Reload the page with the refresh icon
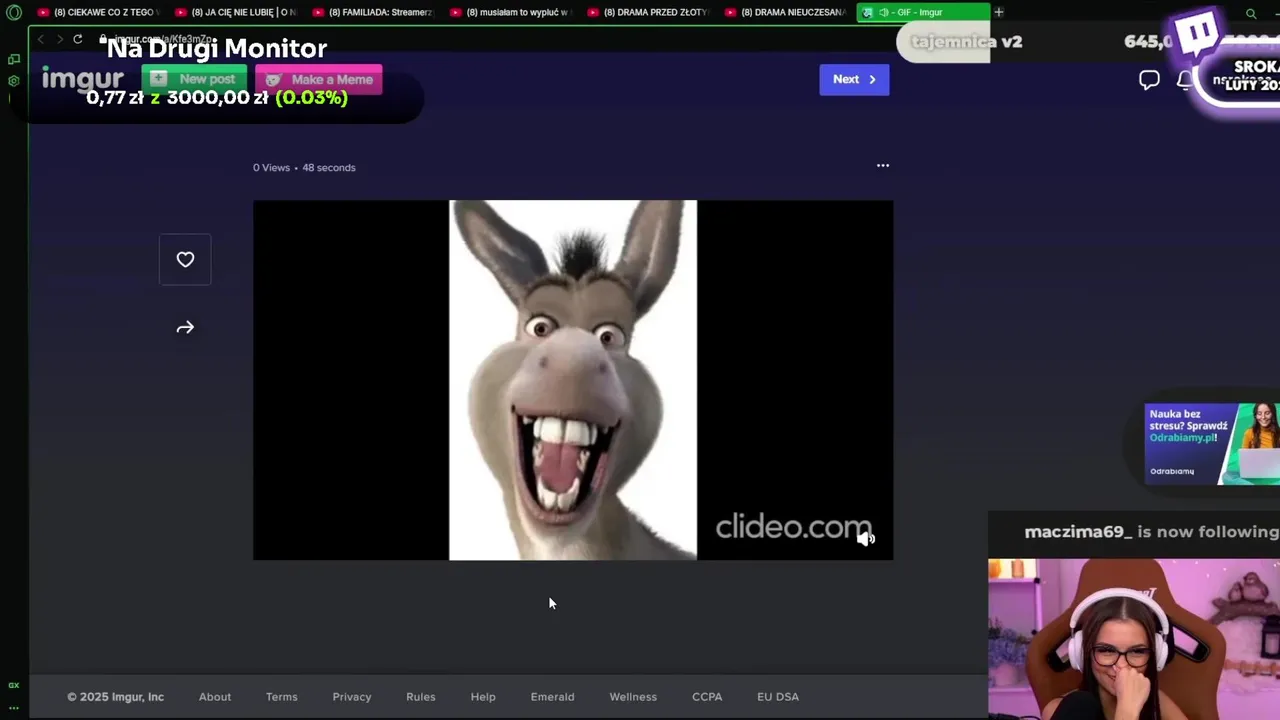This screenshot has height=720, width=1280. pyautogui.click(x=77, y=39)
